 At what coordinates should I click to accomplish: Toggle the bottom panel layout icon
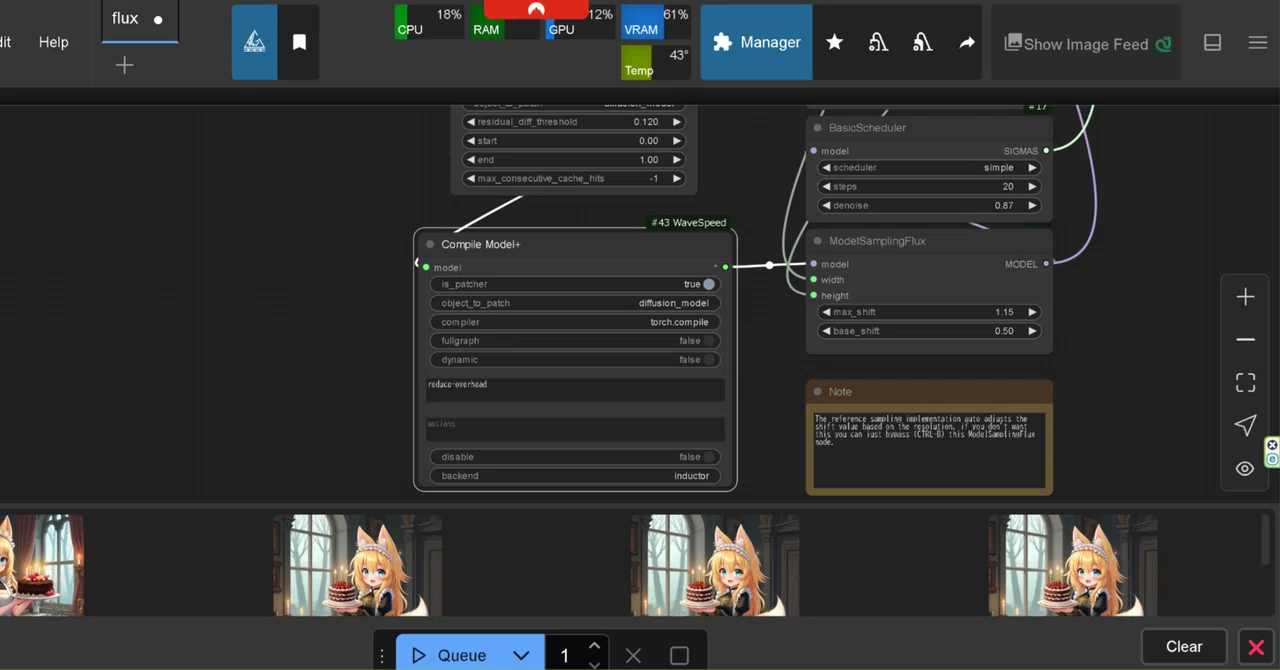[1212, 42]
